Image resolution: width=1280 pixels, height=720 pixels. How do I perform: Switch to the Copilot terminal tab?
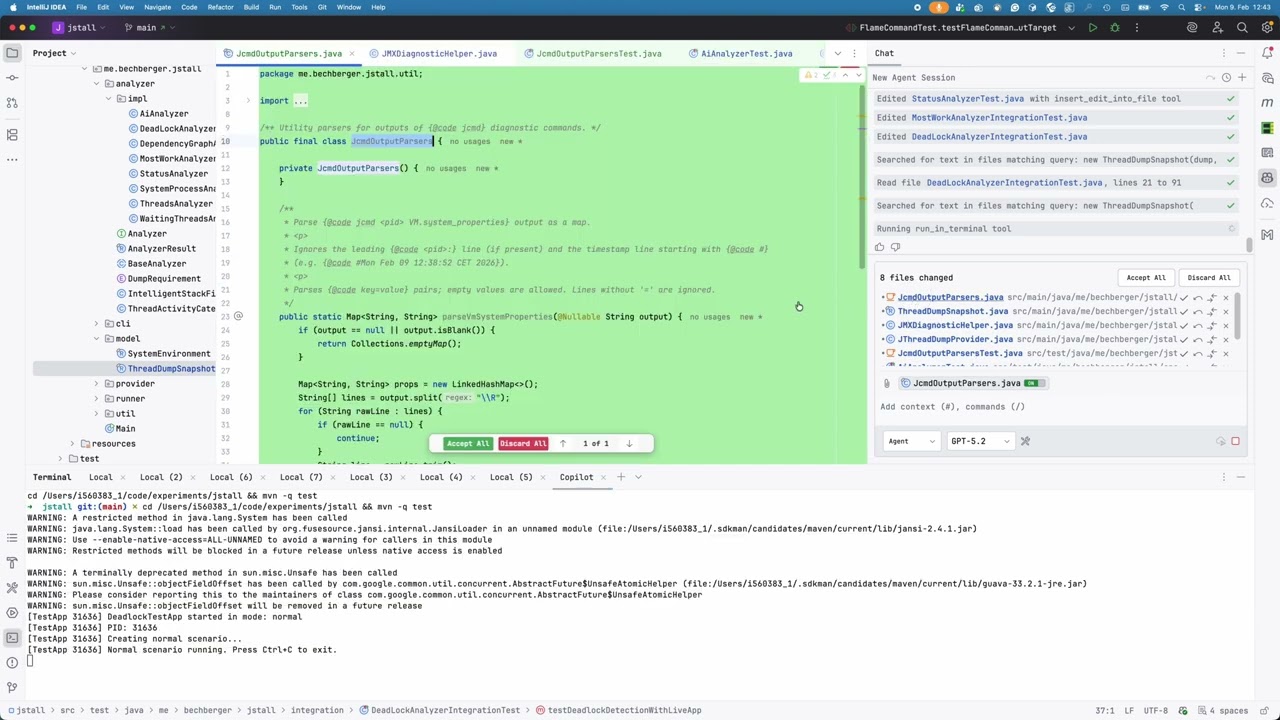click(576, 477)
